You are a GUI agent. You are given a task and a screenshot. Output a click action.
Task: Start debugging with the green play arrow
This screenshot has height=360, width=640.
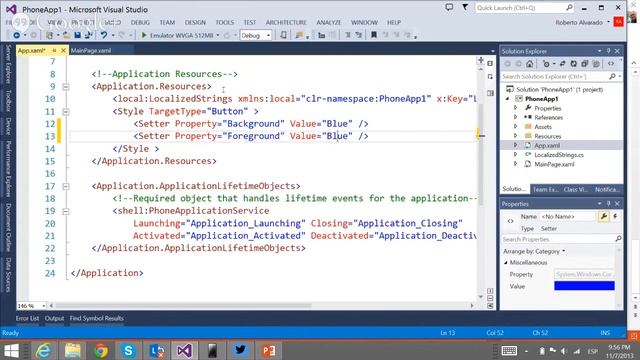pos(144,36)
